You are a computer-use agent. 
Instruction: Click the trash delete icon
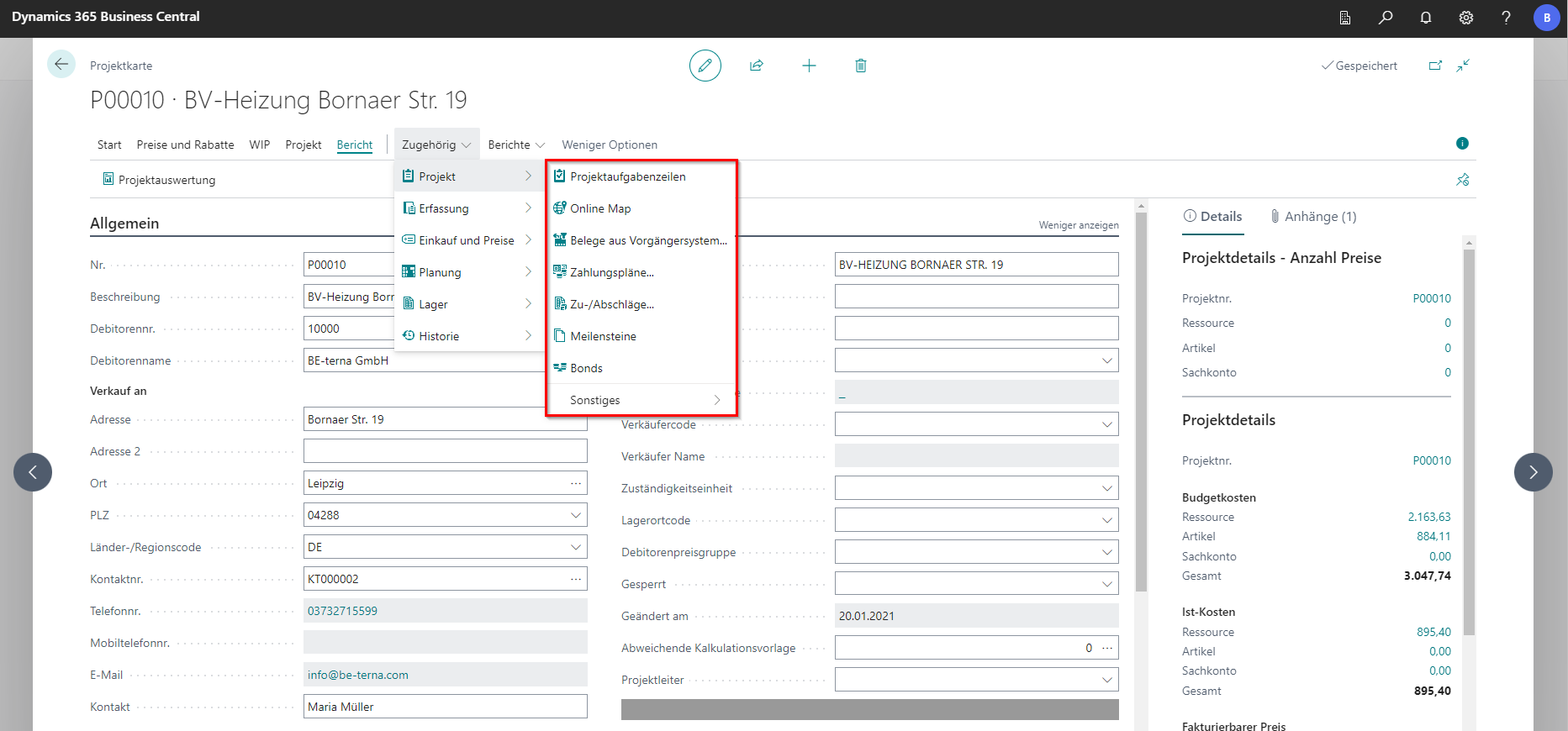[861, 66]
